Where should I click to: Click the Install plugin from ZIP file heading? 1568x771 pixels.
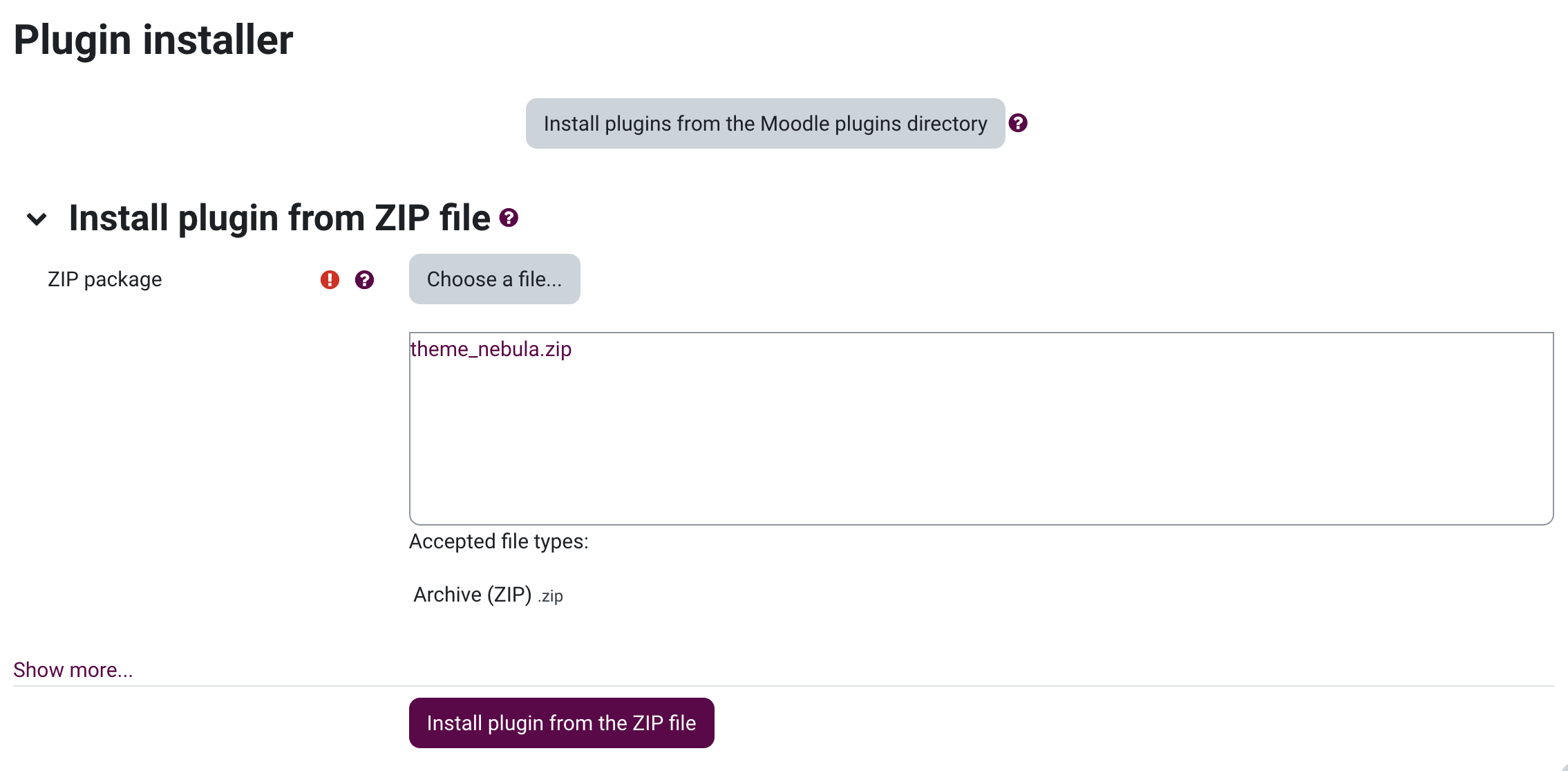coord(279,218)
